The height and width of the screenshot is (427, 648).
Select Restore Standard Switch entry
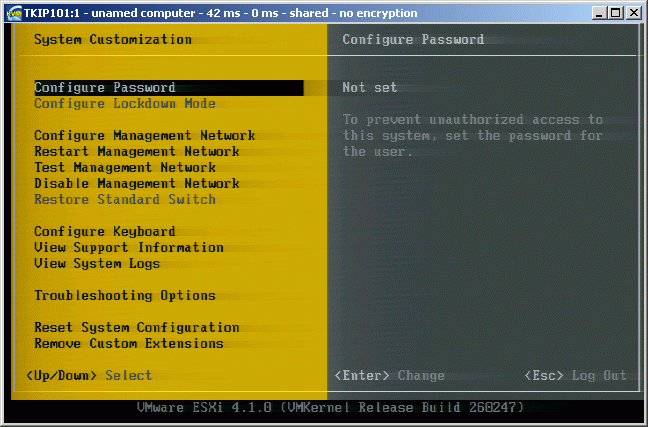[125, 200]
